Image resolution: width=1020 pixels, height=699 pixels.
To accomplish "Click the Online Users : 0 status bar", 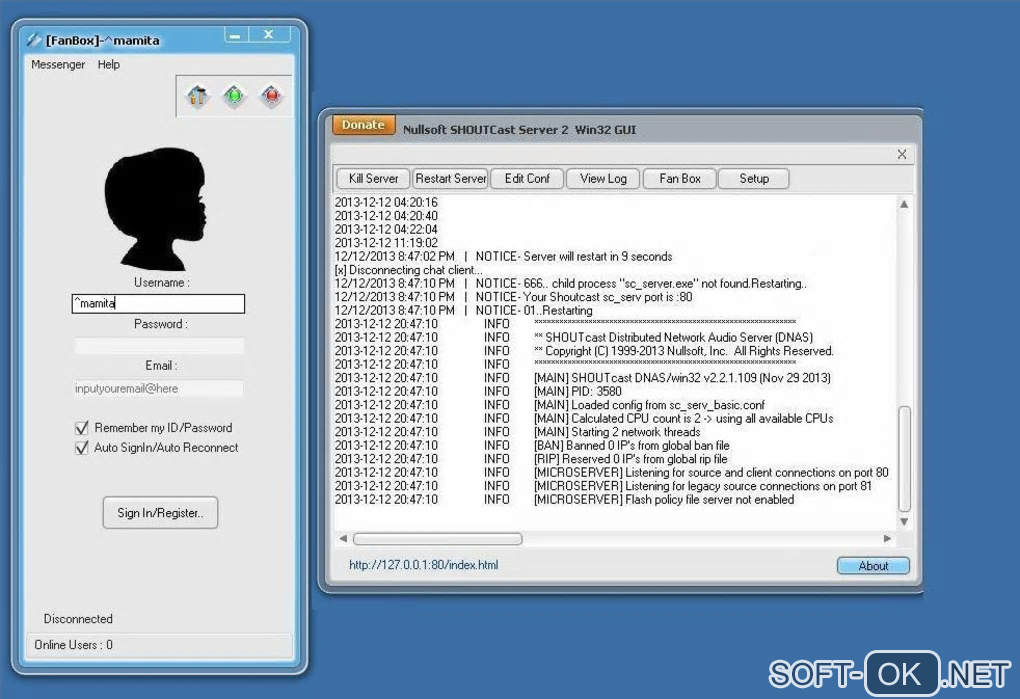I will (x=159, y=645).
